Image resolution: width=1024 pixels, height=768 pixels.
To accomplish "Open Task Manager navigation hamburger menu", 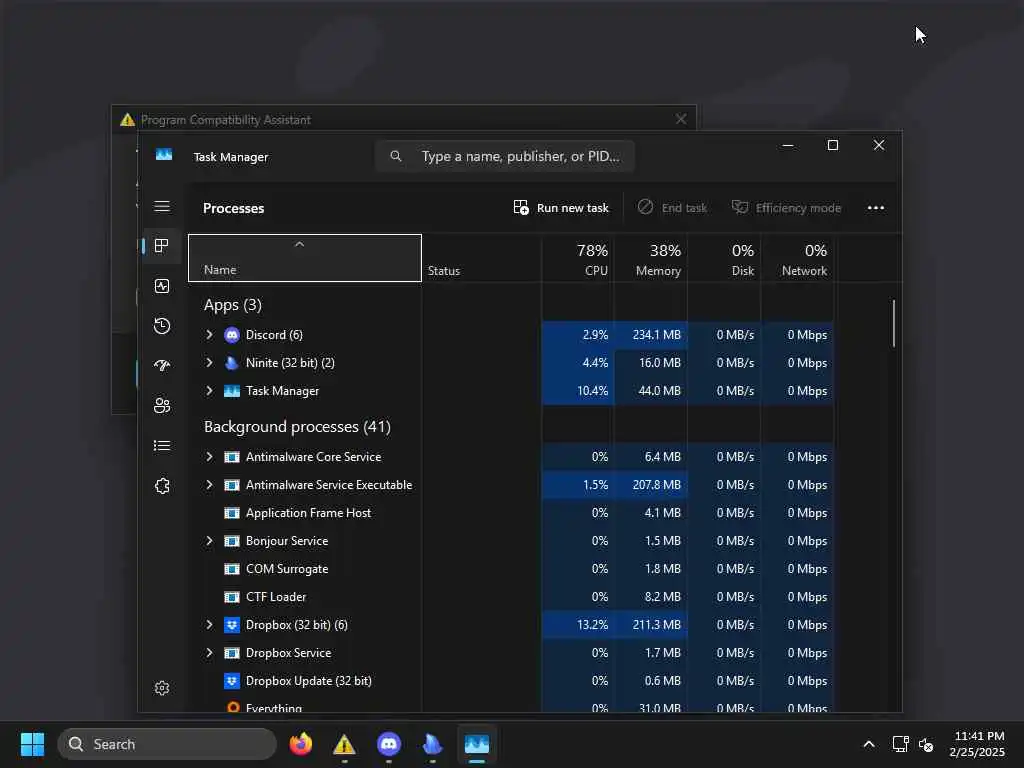I will point(162,206).
